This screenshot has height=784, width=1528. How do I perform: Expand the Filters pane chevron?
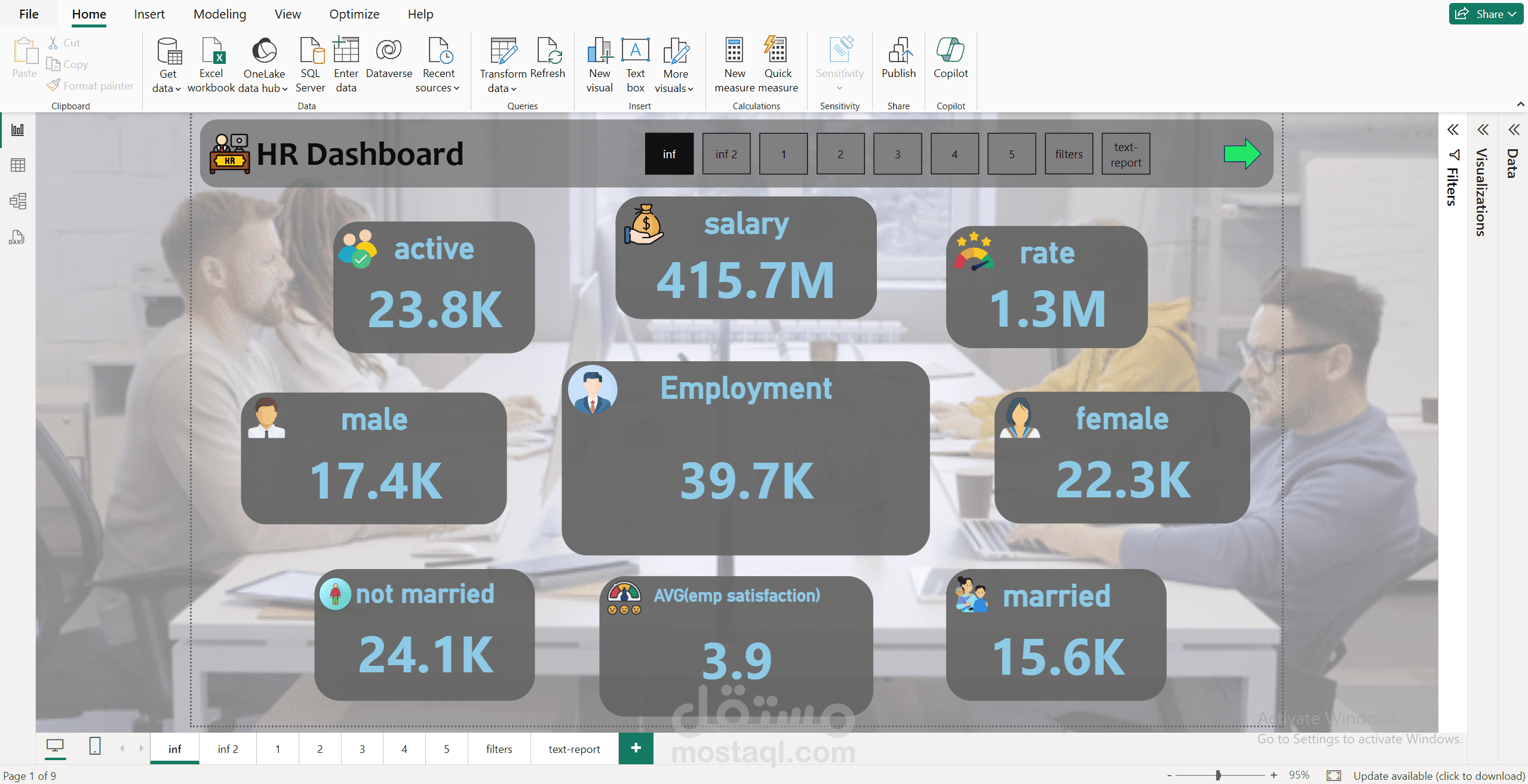(x=1453, y=130)
